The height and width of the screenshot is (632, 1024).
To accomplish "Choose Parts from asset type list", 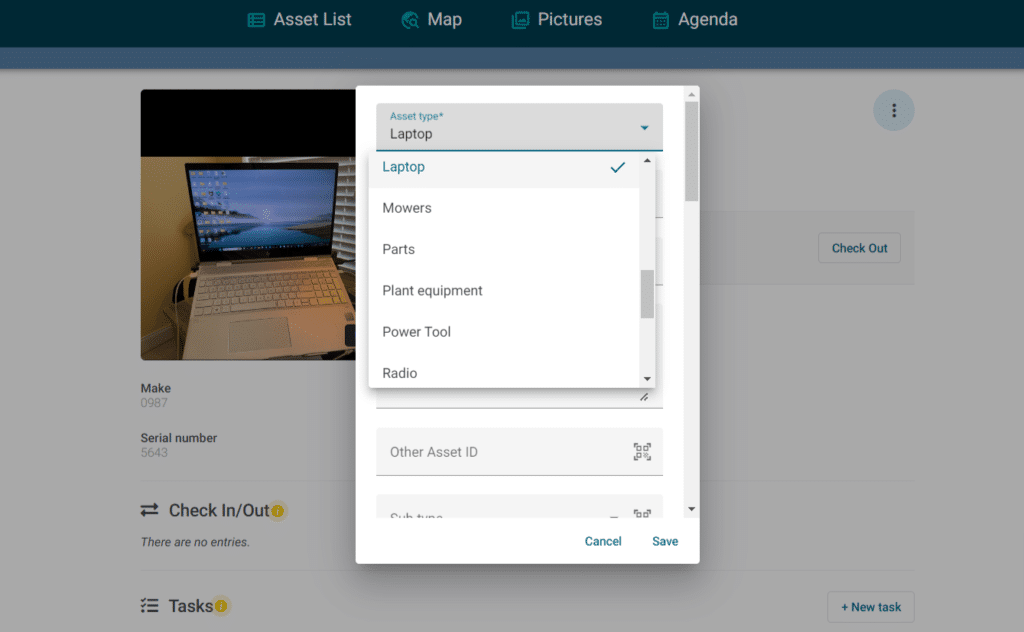I will [x=398, y=249].
